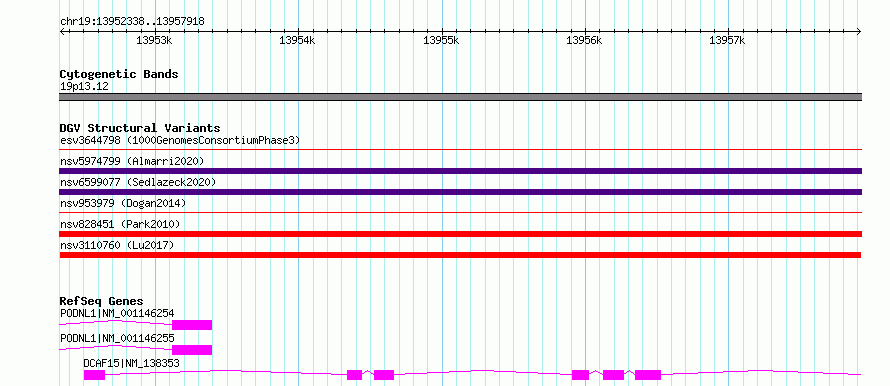Open the PODNL1|NM_001146254 gene label
Image resolution: width=890 pixels, height=386 pixels.
pos(117,313)
